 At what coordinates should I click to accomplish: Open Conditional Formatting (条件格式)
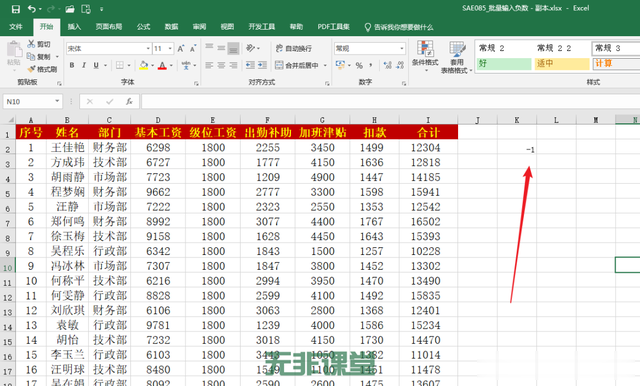pos(425,56)
